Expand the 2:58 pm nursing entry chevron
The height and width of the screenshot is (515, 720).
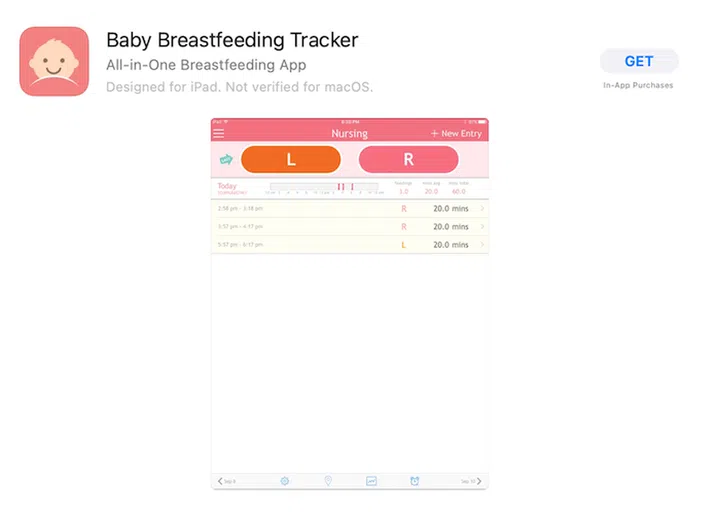482,209
